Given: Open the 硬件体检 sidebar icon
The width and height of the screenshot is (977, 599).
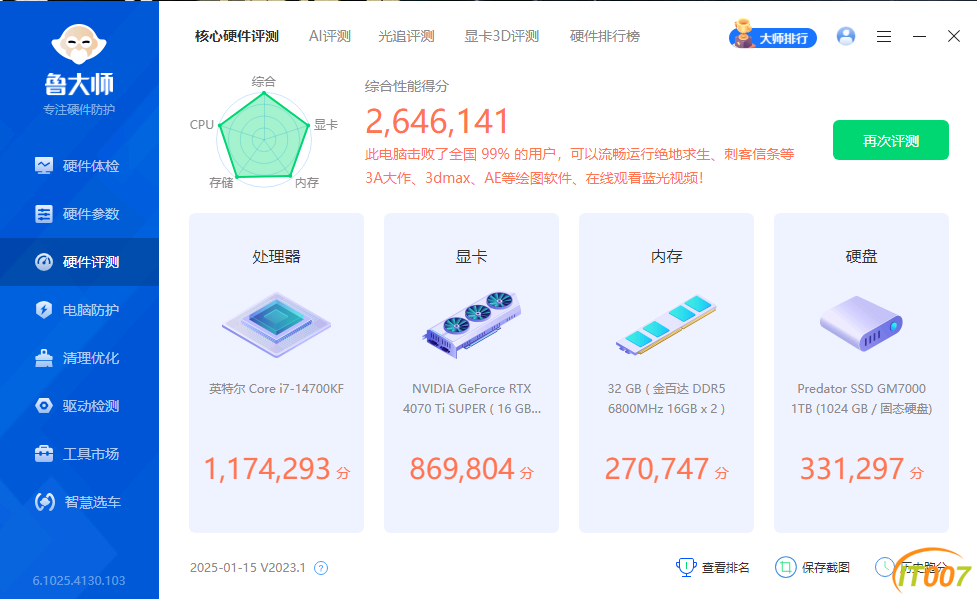Looking at the screenshot, I should [x=44, y=166].
